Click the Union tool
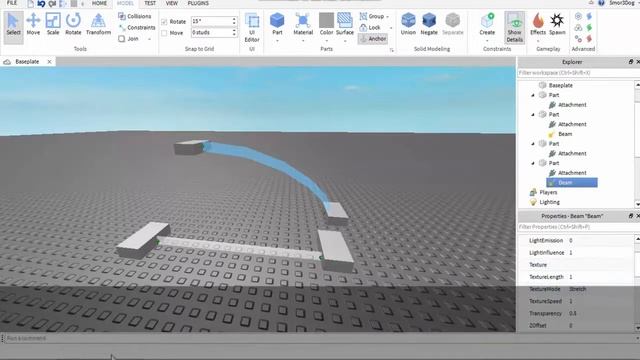 pyautogui.click(x=408, y=24)
